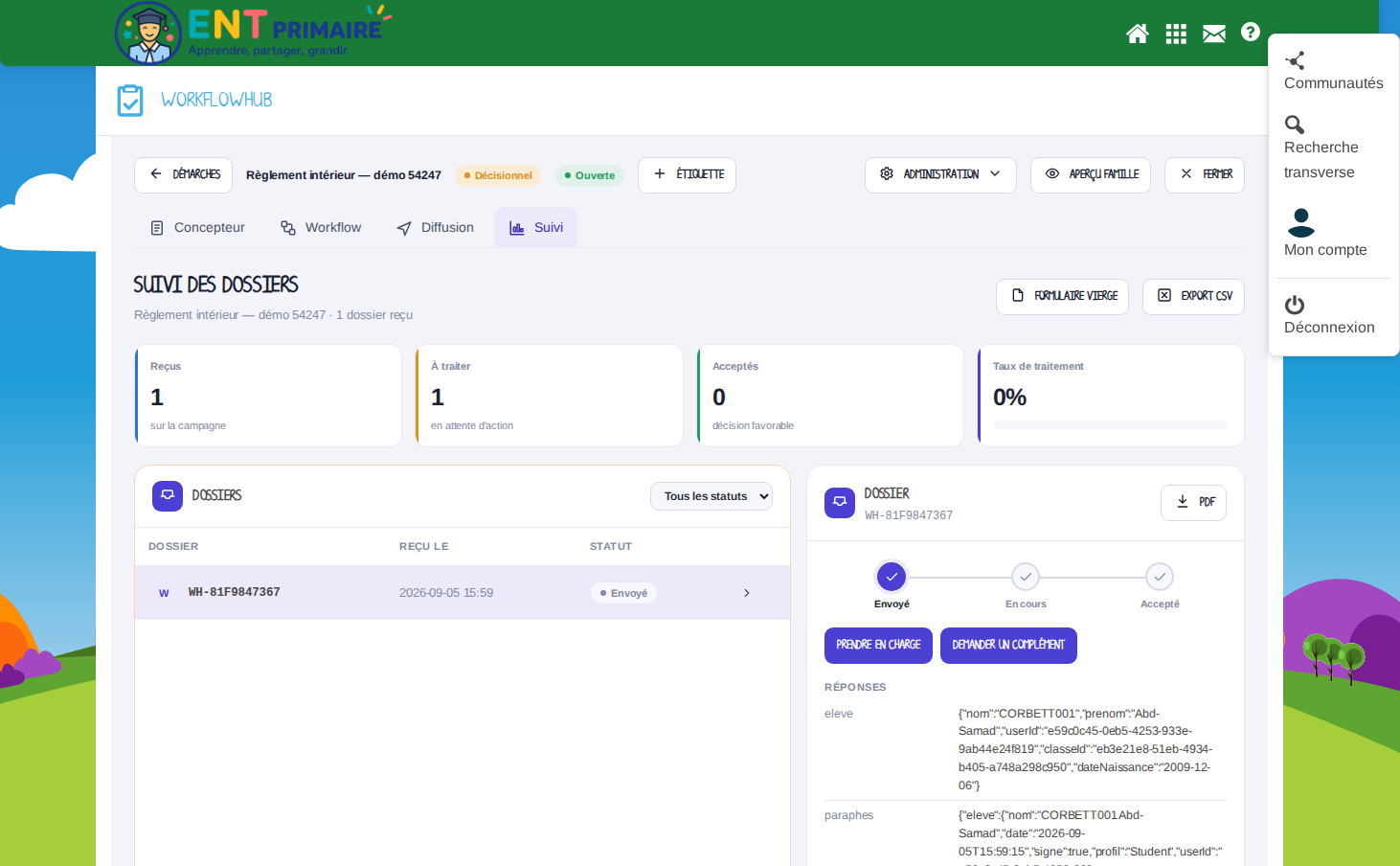This screenshot has height=866, width=1400.
Task: Export dossiers as CSV
Action: coord(1193,296)
